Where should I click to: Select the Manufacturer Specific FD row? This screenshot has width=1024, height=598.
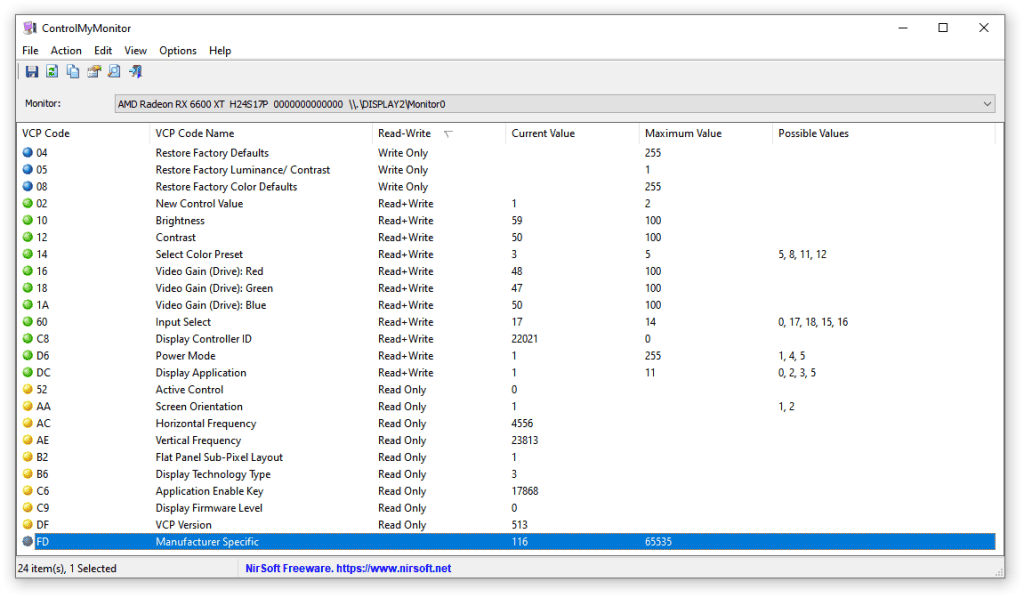207,542
